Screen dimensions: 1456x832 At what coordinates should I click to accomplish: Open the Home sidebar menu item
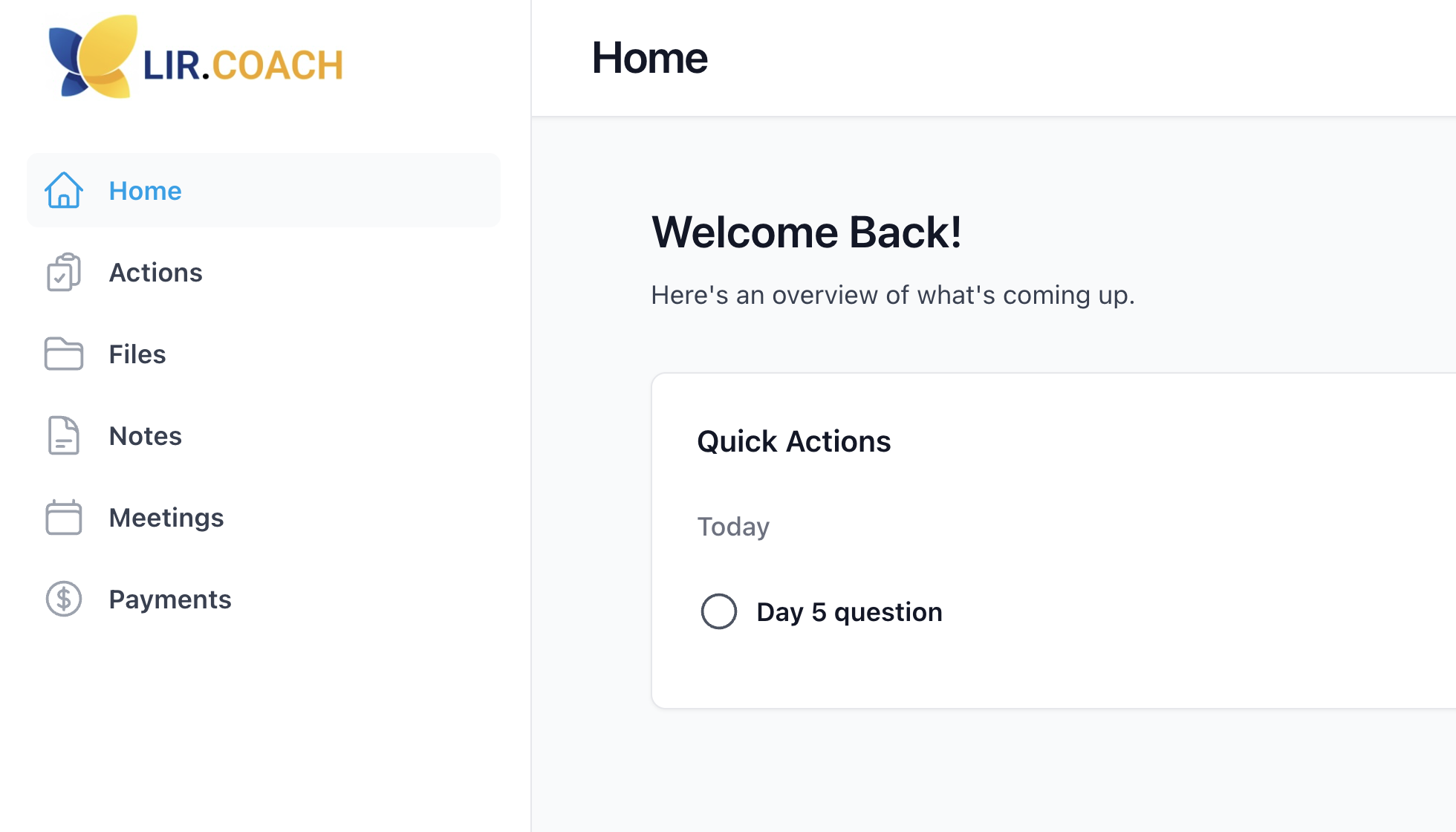(x=146, y=191)
